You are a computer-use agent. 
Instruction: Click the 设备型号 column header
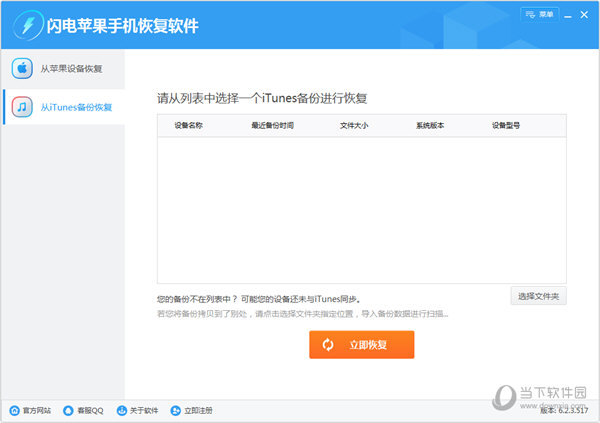pyautogui.click(x=505, y=126)
